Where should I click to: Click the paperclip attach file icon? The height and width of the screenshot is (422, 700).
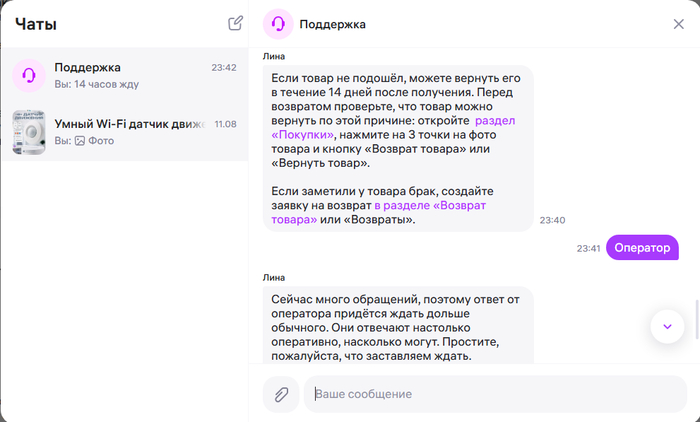point(281,394)
